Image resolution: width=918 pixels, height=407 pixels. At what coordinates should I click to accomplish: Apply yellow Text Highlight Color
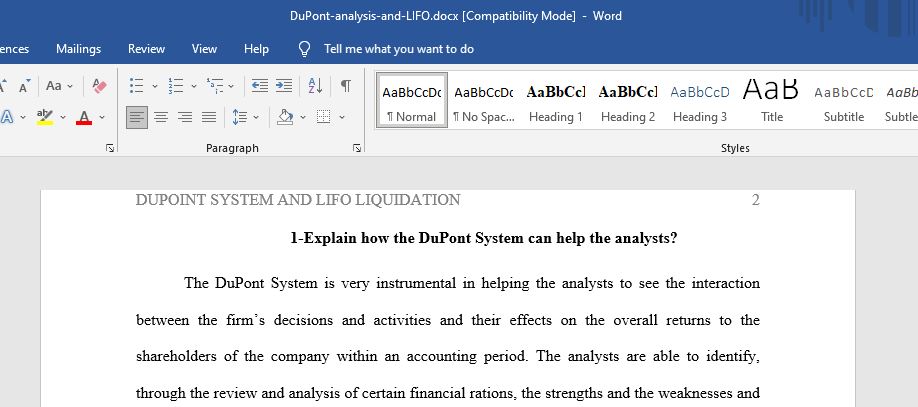45,117
